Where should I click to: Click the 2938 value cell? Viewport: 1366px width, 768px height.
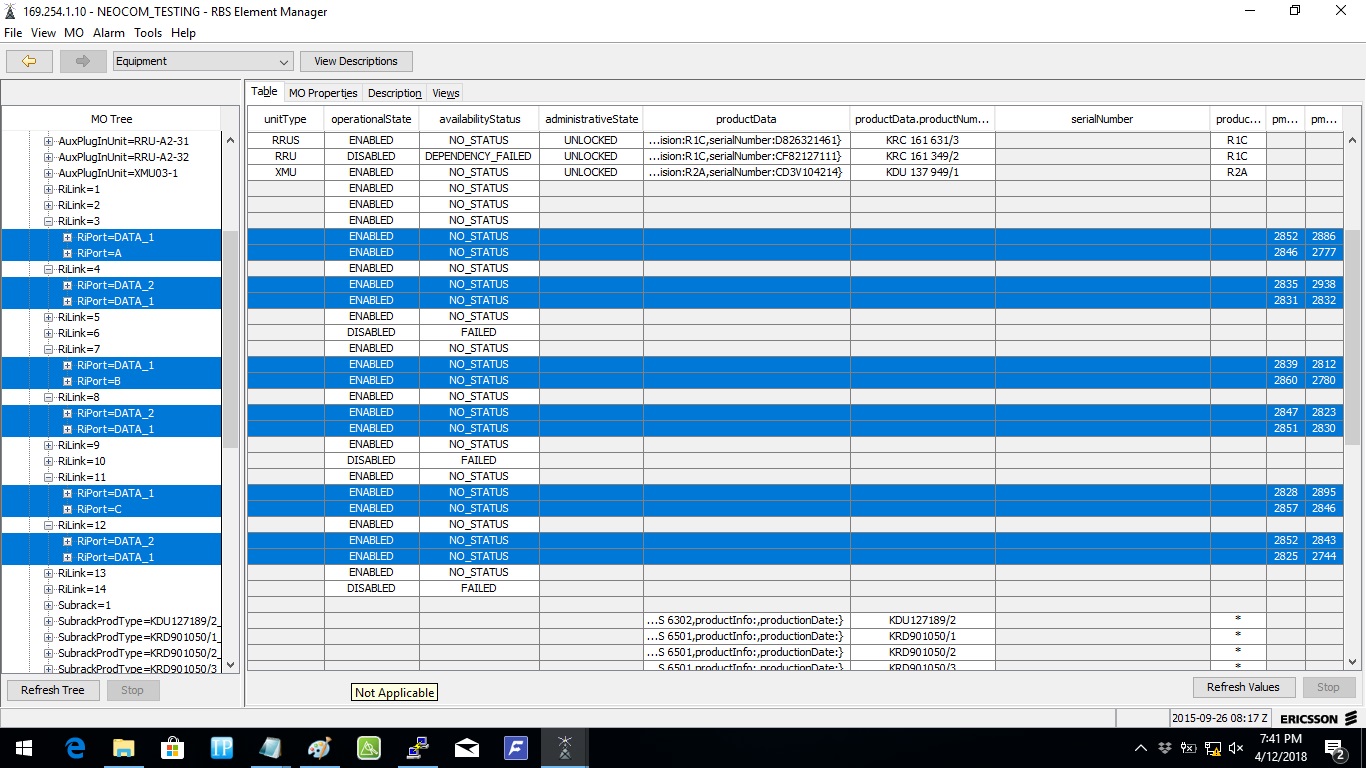[1324, 284]
